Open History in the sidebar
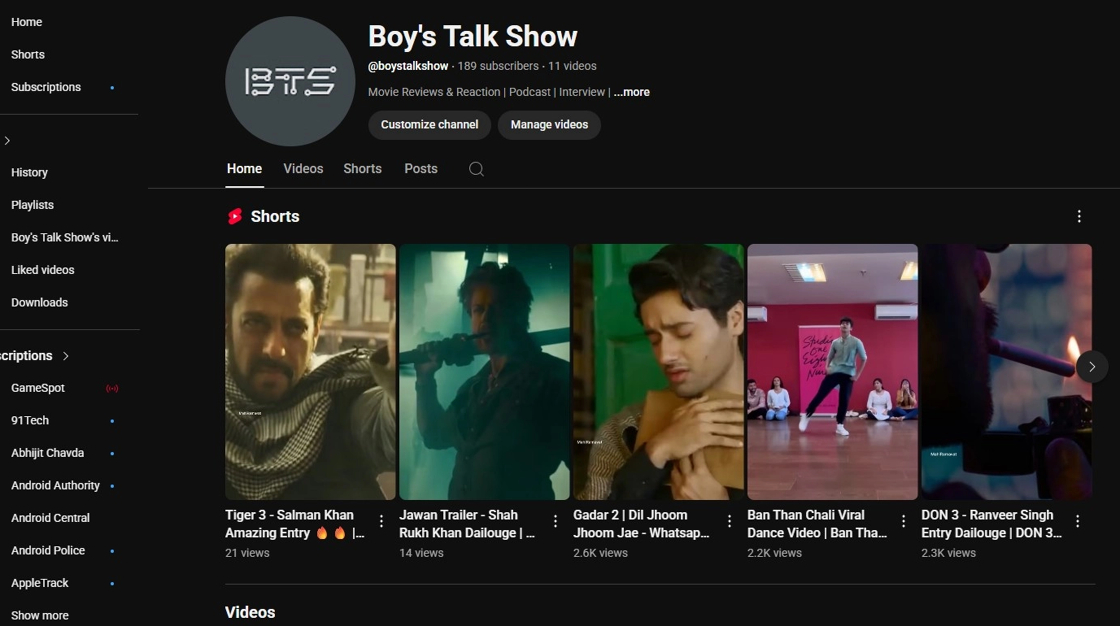The image size is (1120, 626). pyautogui.click(x=29, y=172)
